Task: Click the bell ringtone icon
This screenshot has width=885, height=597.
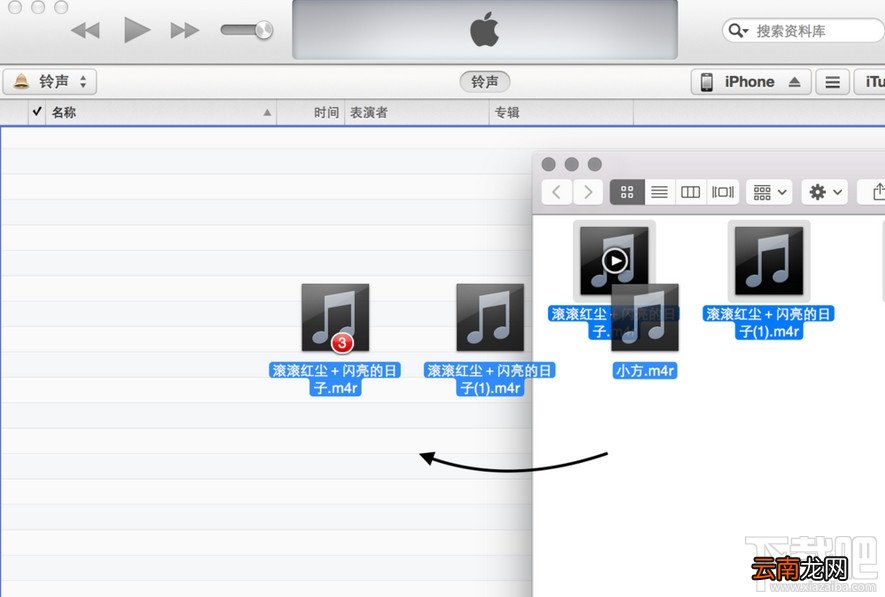Action: [21, 82]
